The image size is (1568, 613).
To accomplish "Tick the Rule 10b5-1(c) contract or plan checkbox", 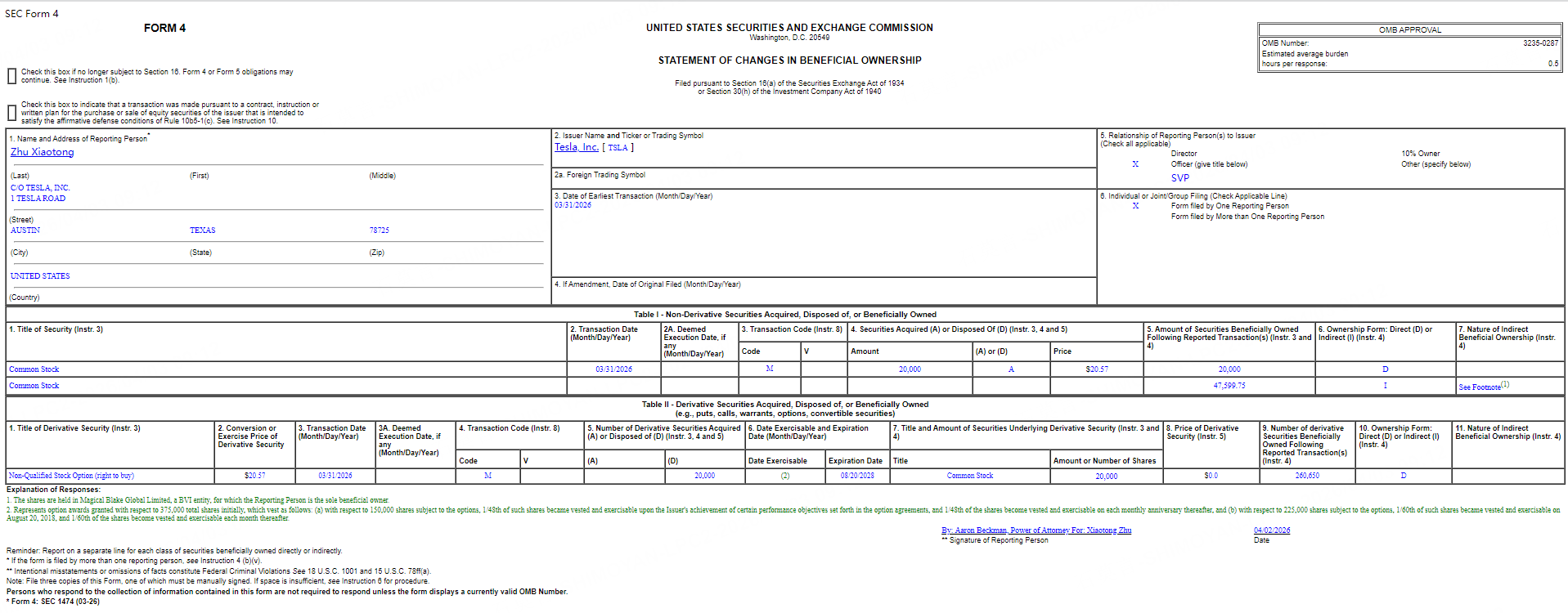I will 11,113.
